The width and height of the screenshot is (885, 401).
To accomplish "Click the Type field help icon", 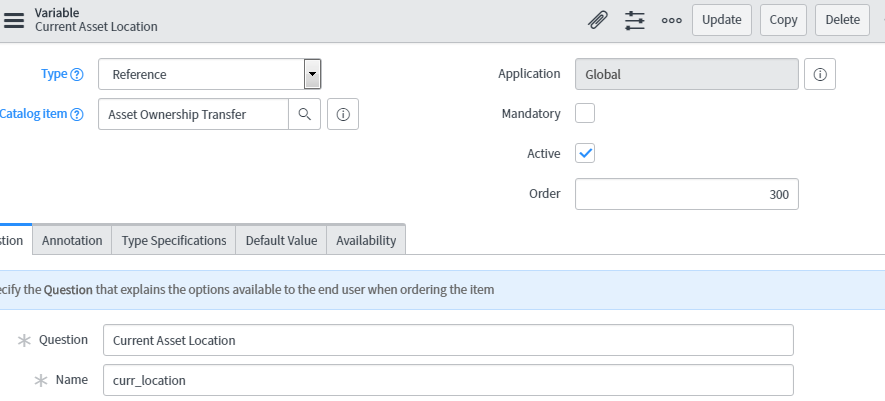I will pos(77,74).
